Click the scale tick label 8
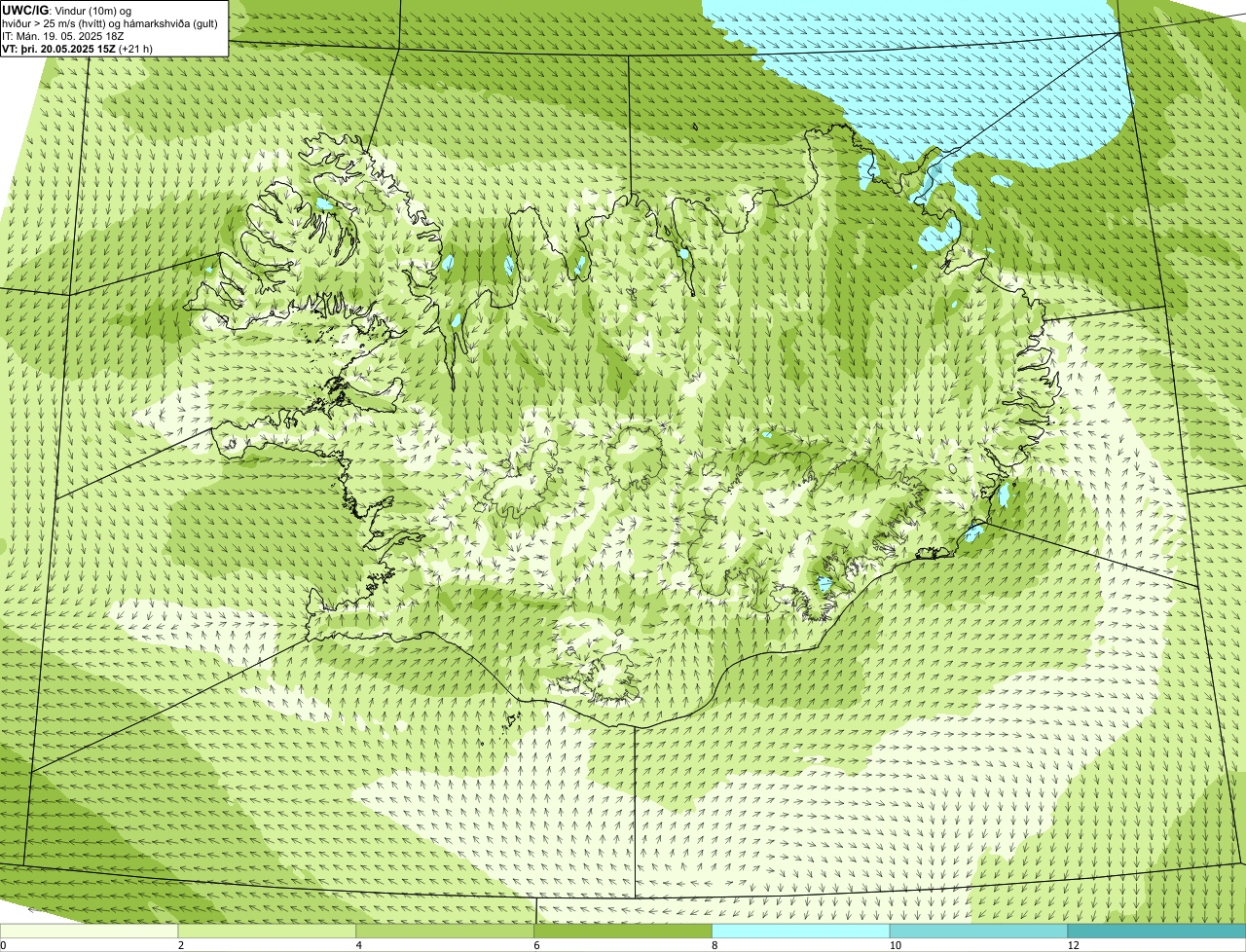 pos(715,945)
